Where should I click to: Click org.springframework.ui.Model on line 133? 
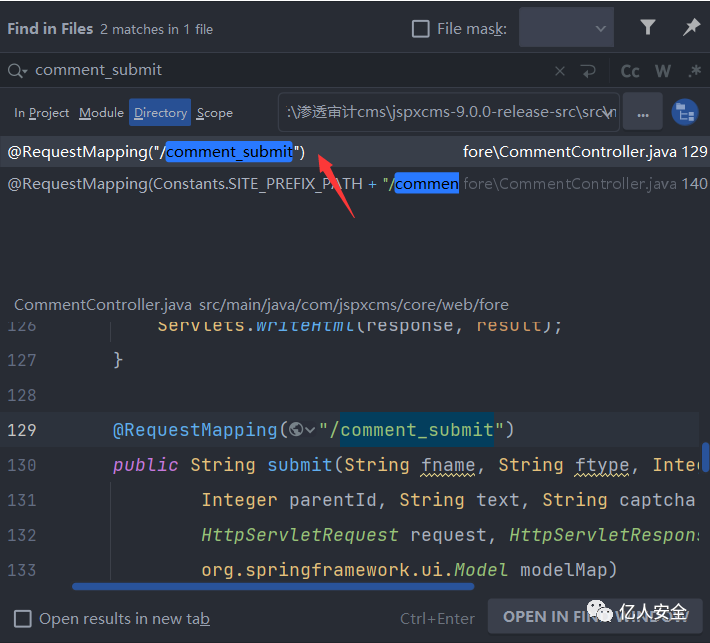click(x=354, y=570)
